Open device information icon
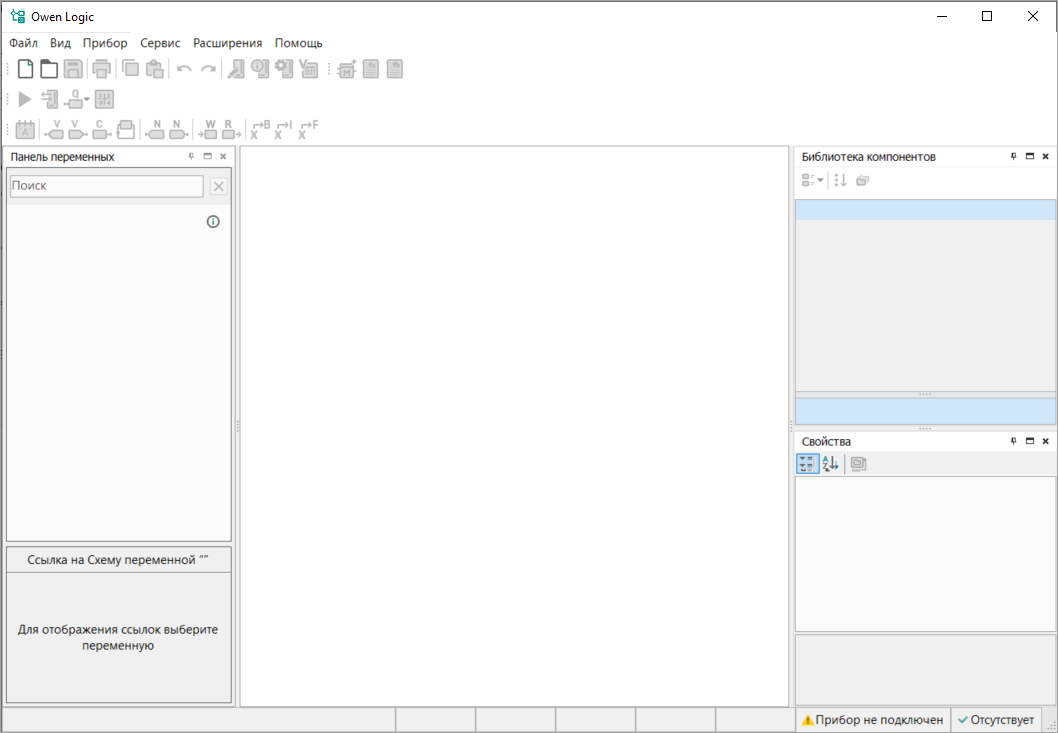 coord(260,69)
